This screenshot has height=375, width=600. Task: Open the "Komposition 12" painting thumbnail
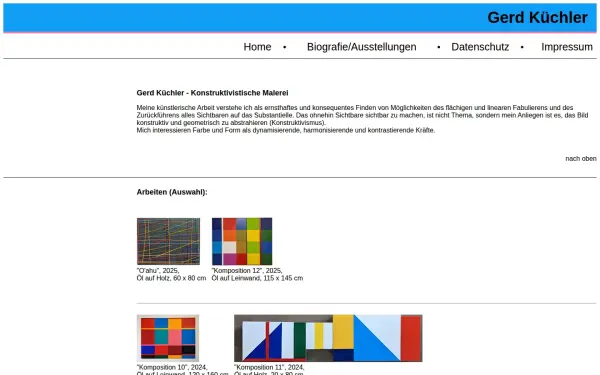pyautogui.click(x=242, y=241)
